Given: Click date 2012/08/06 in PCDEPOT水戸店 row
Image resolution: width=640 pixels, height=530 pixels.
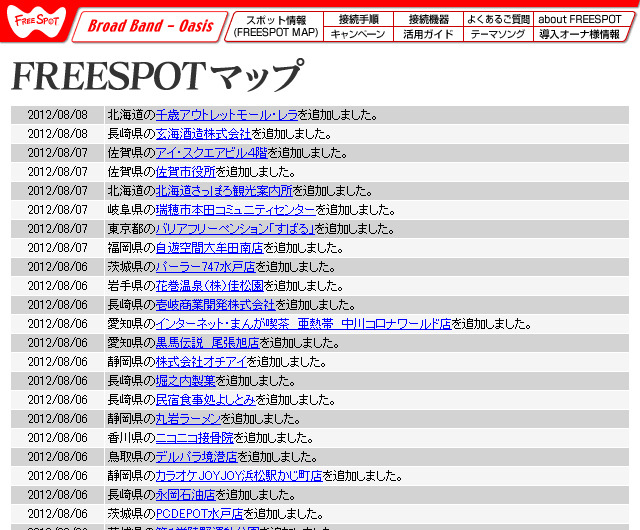Looking at the screenshot, I should click(58, 513).
